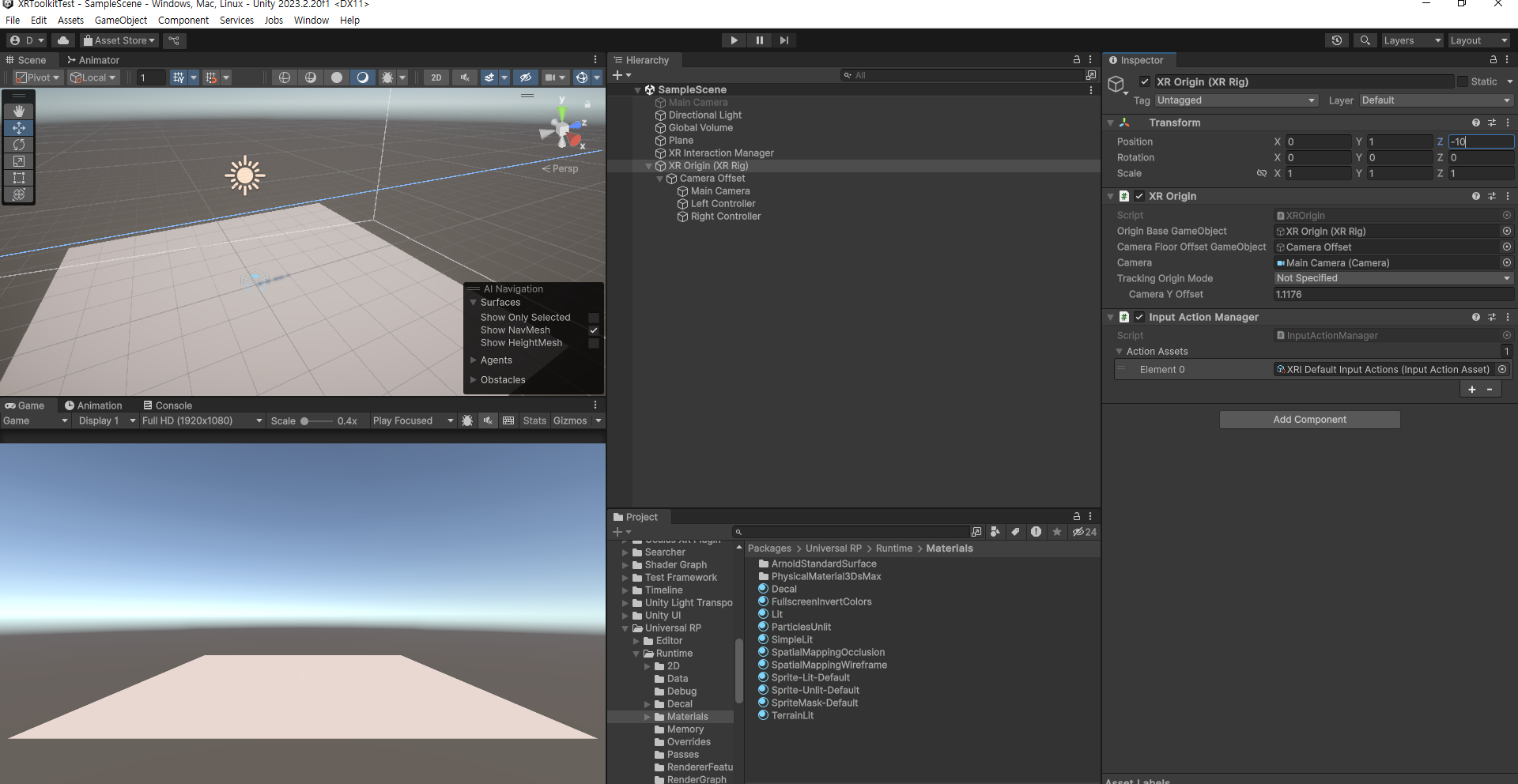Lock the Inspector panel

click(x=1493, y=60)
